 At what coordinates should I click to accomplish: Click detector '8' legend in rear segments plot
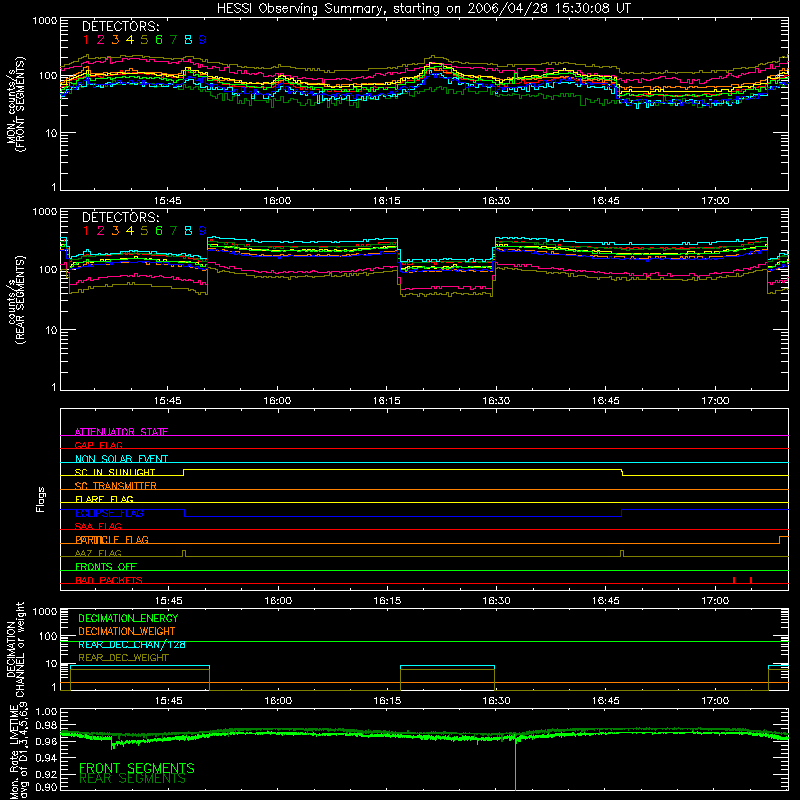pyautogui.click(x=188, y=231)
